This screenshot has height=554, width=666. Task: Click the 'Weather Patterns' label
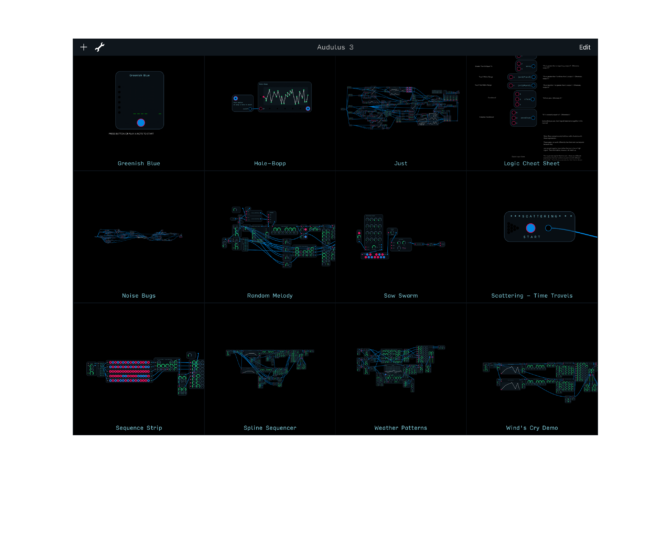tap(401, 427)
